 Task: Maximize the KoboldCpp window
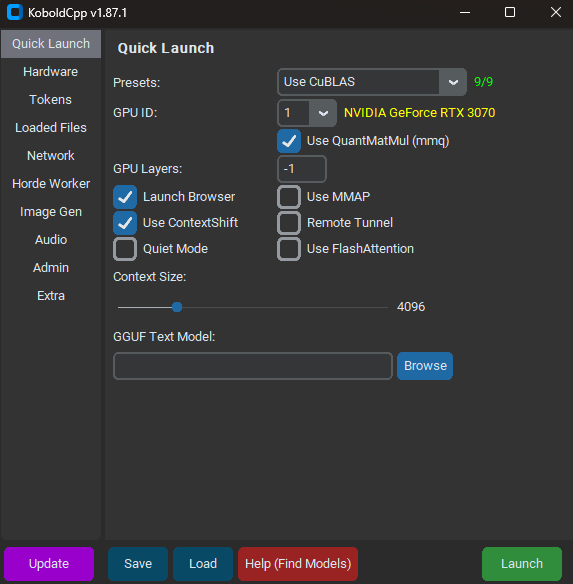[510, 12]
